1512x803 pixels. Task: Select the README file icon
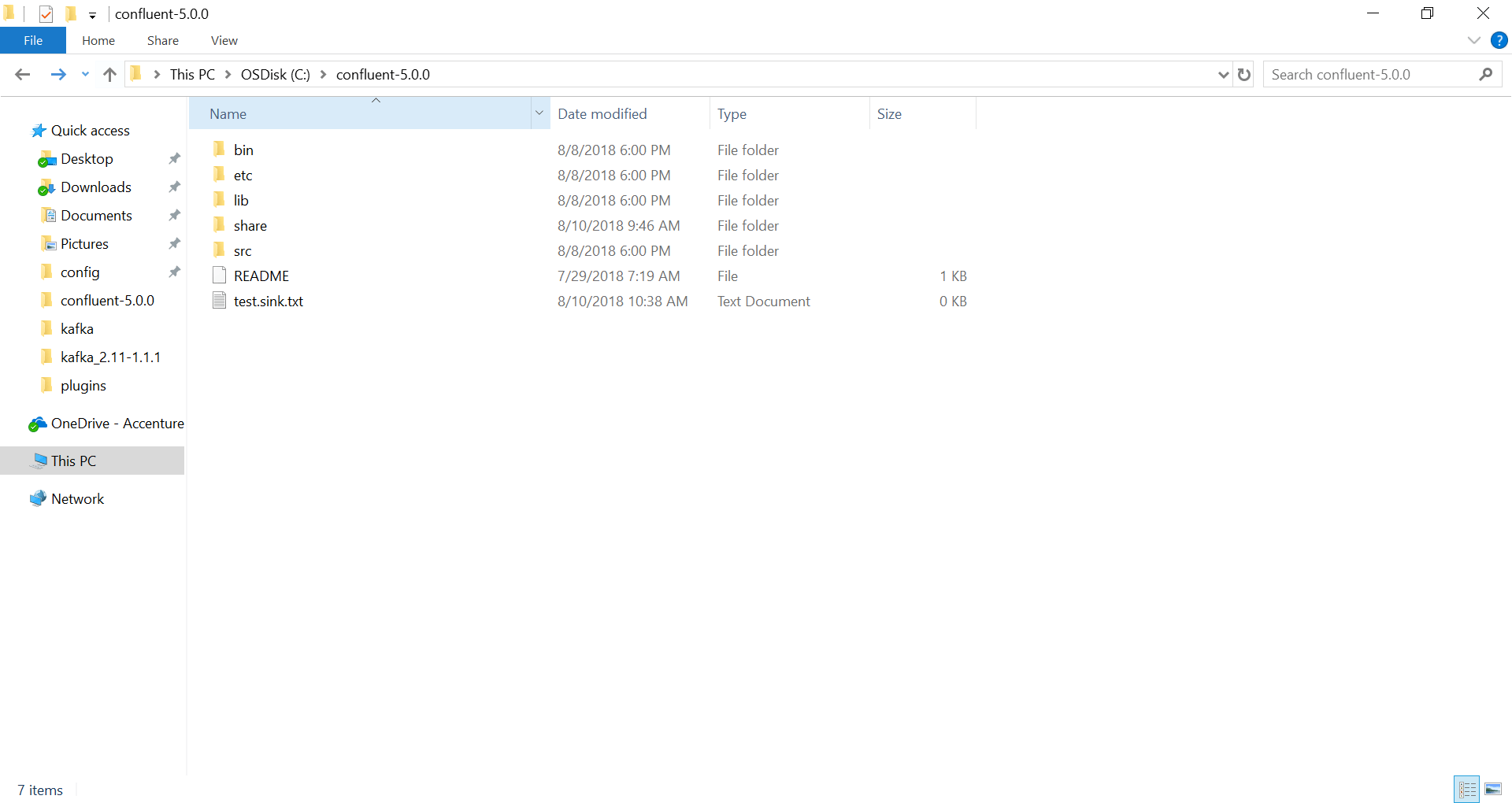coord(220,275)
